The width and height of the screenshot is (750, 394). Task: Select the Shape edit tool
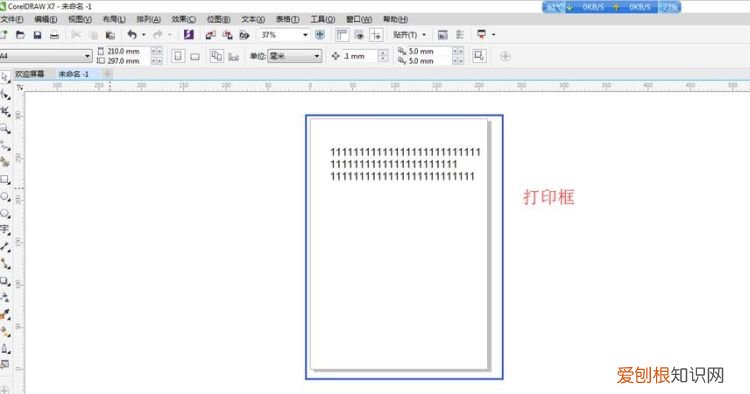coord(5,95)
